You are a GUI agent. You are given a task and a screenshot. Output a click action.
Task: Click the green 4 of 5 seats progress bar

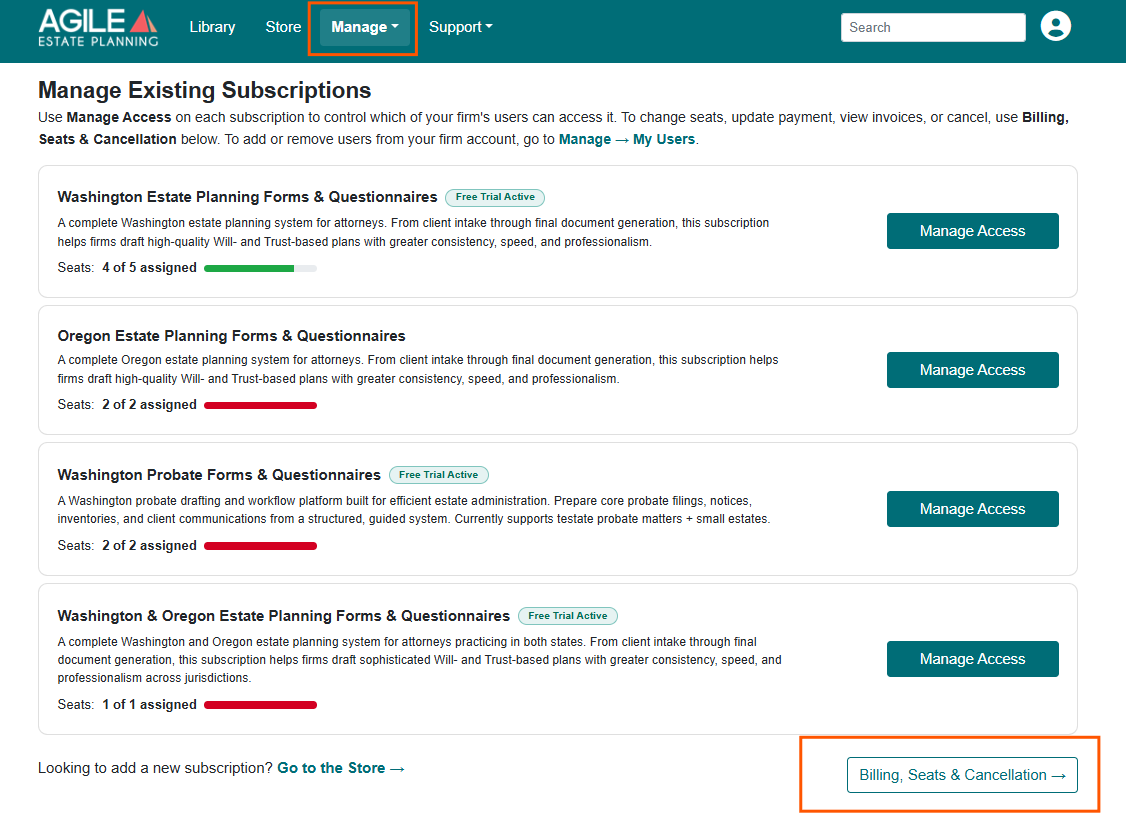coord(260,269)
